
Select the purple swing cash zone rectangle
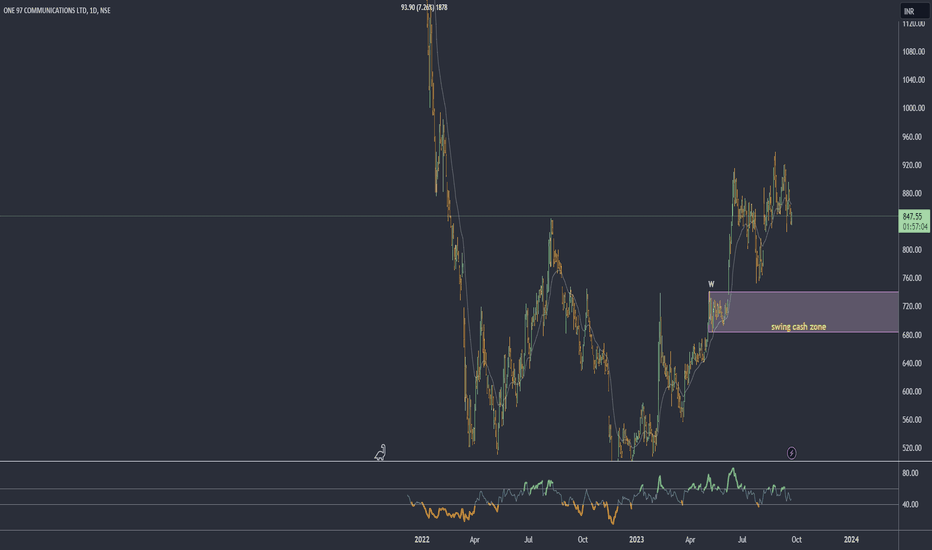click(803, 312)
